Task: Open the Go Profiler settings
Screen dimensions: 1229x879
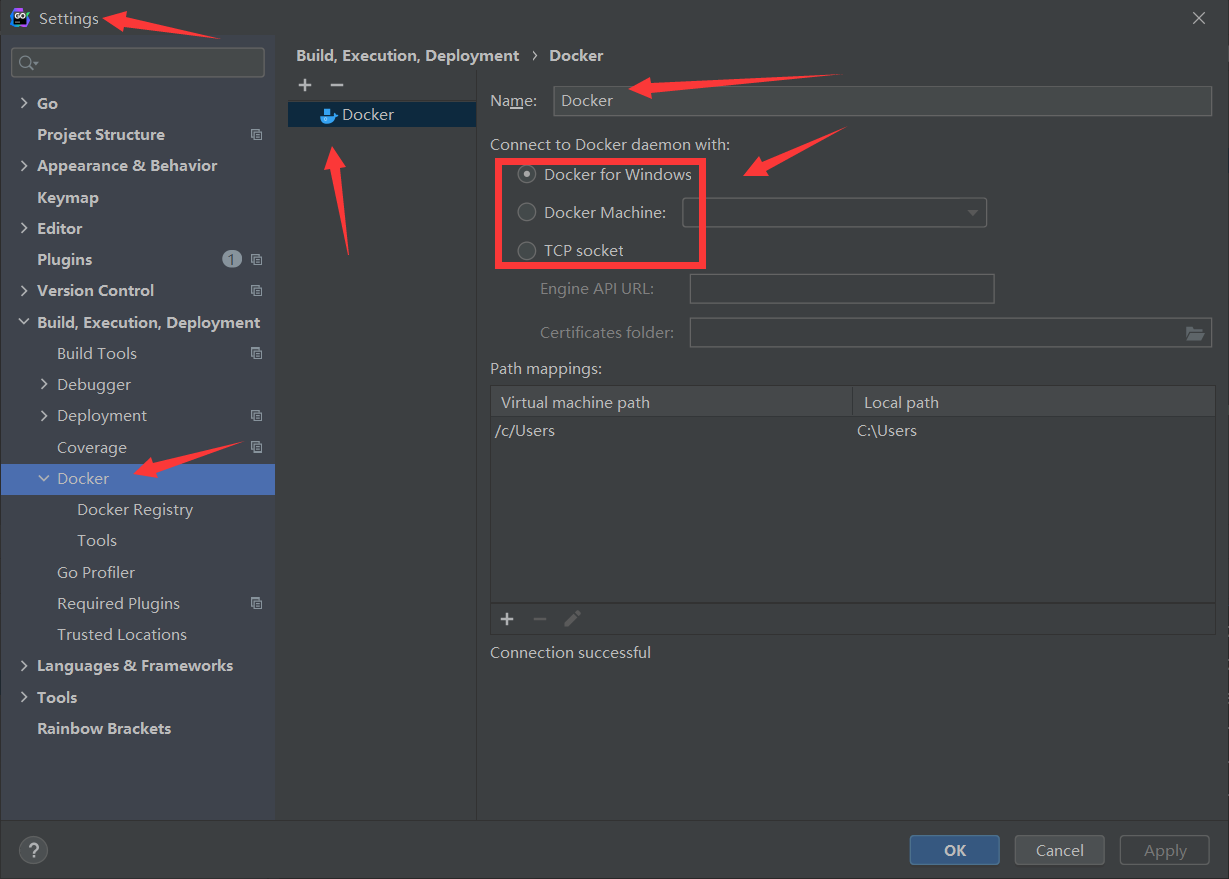Action: click(96, 572)
